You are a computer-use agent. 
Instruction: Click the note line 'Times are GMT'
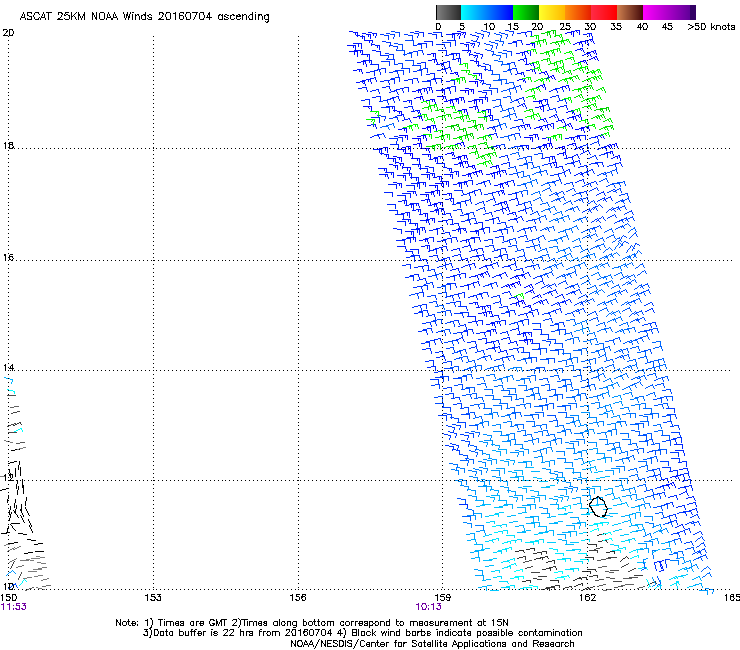click(193, 623)
